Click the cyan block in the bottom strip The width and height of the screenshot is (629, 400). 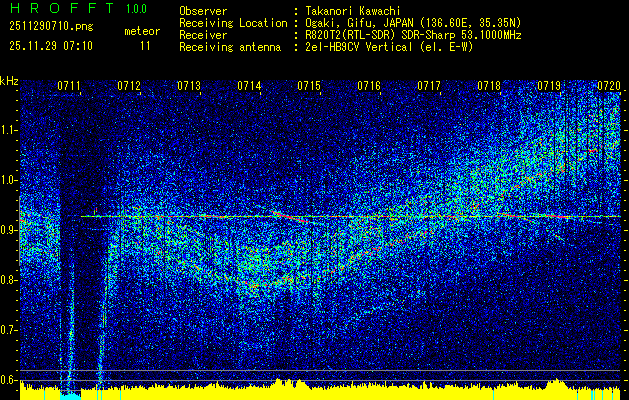pos(70,396)
